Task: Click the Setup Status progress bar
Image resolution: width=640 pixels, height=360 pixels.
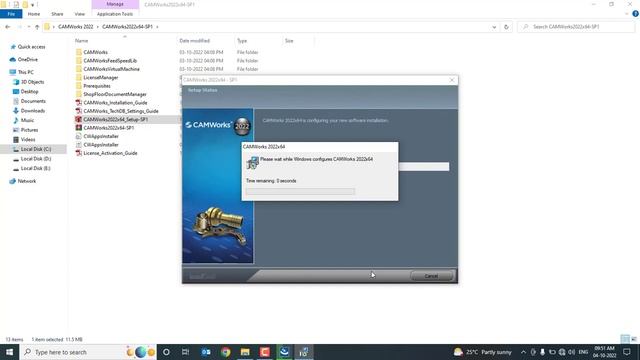Action: [x=424, y=167]
